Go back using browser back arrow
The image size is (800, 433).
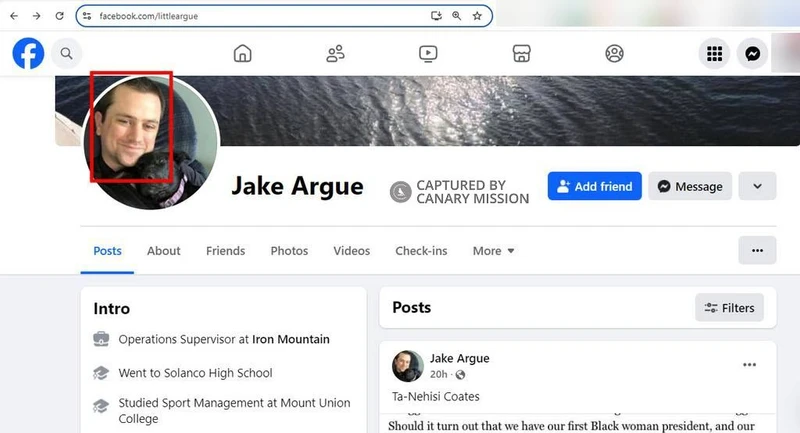(14, 16)
